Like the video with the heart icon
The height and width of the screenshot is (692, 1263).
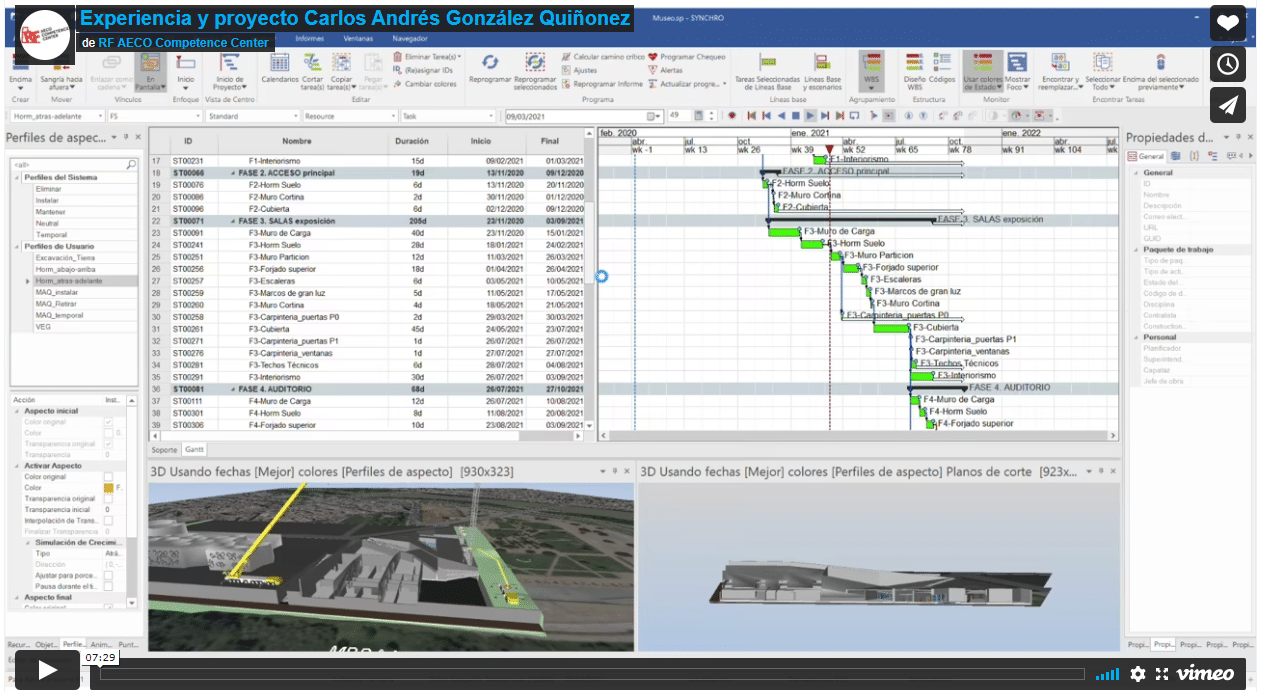[1228, 23]
